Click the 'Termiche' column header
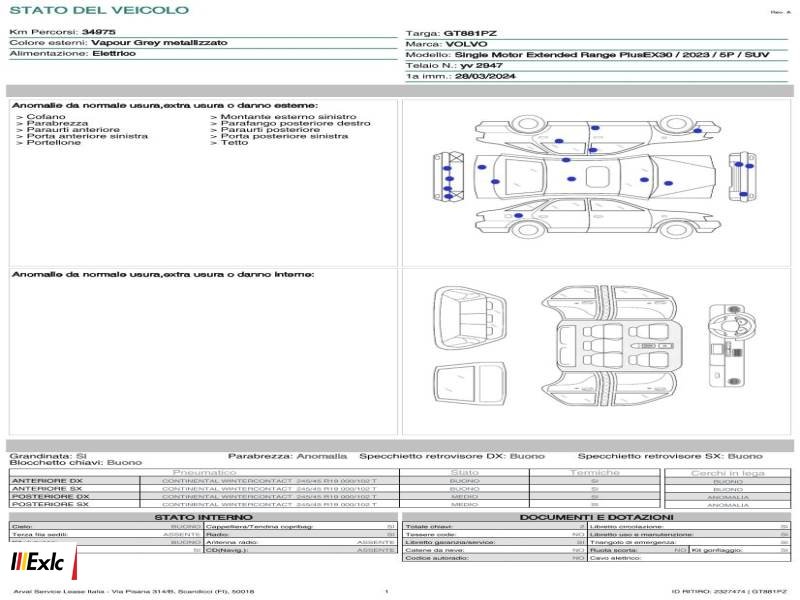 594,472
